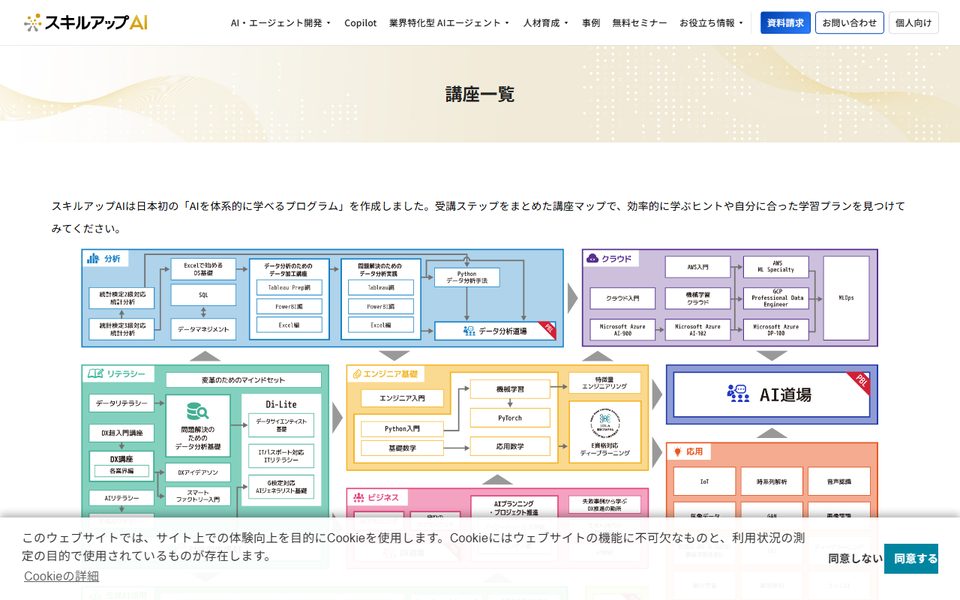
Task: Click the スキルアップAI logo
Action: coord(86,23)
